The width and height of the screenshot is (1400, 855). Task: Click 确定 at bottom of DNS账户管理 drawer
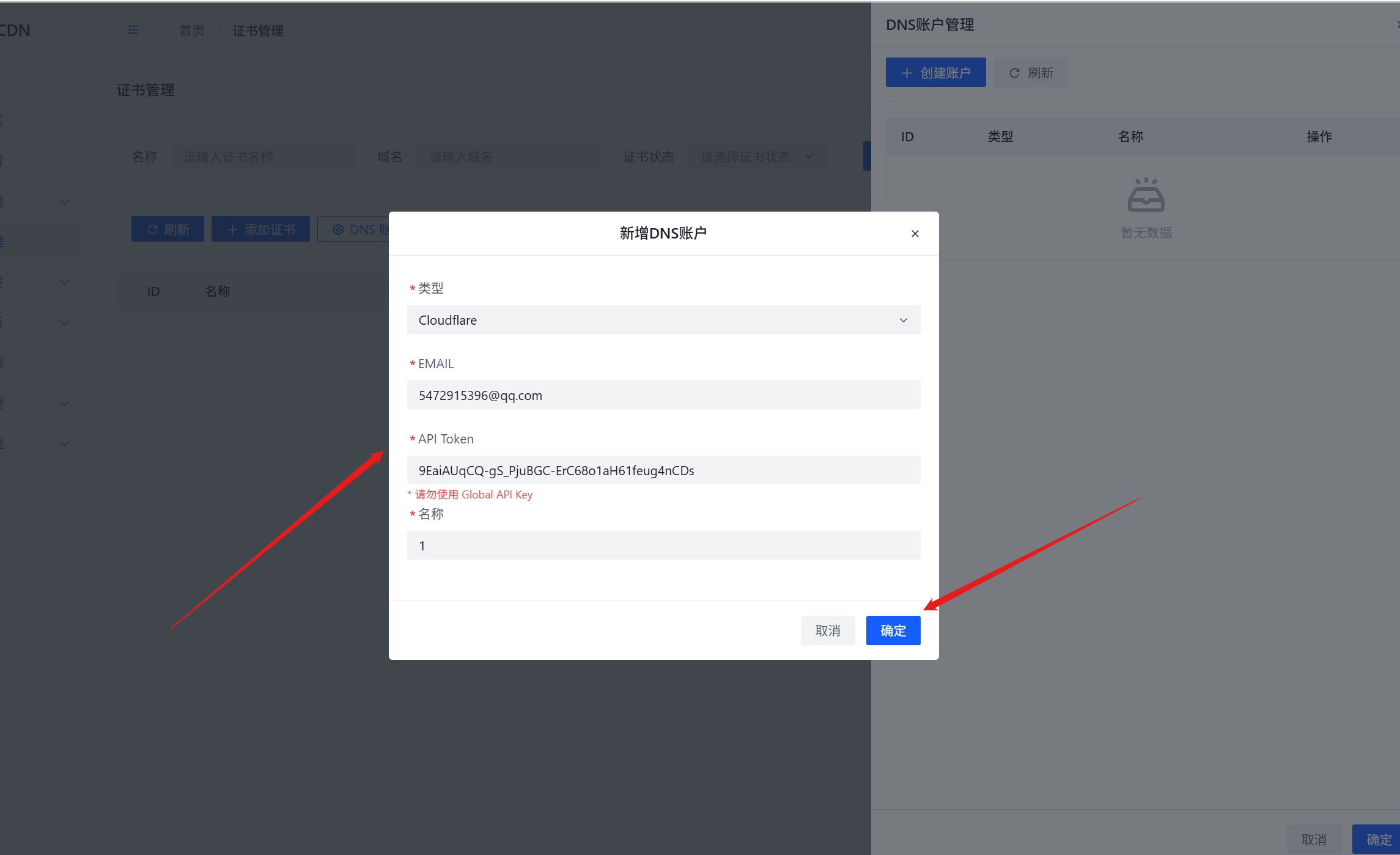(1378, 840)
